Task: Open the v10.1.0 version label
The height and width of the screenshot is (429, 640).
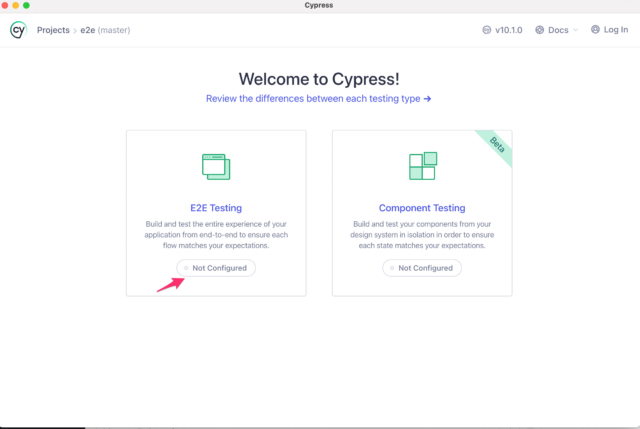Action: pyautogui.click(x=509, y=30)
